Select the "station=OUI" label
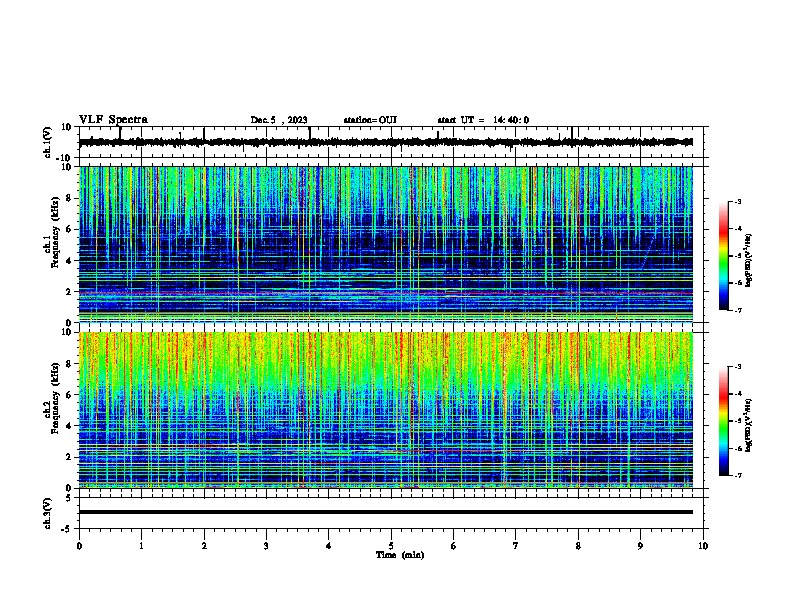 point(370,120)
